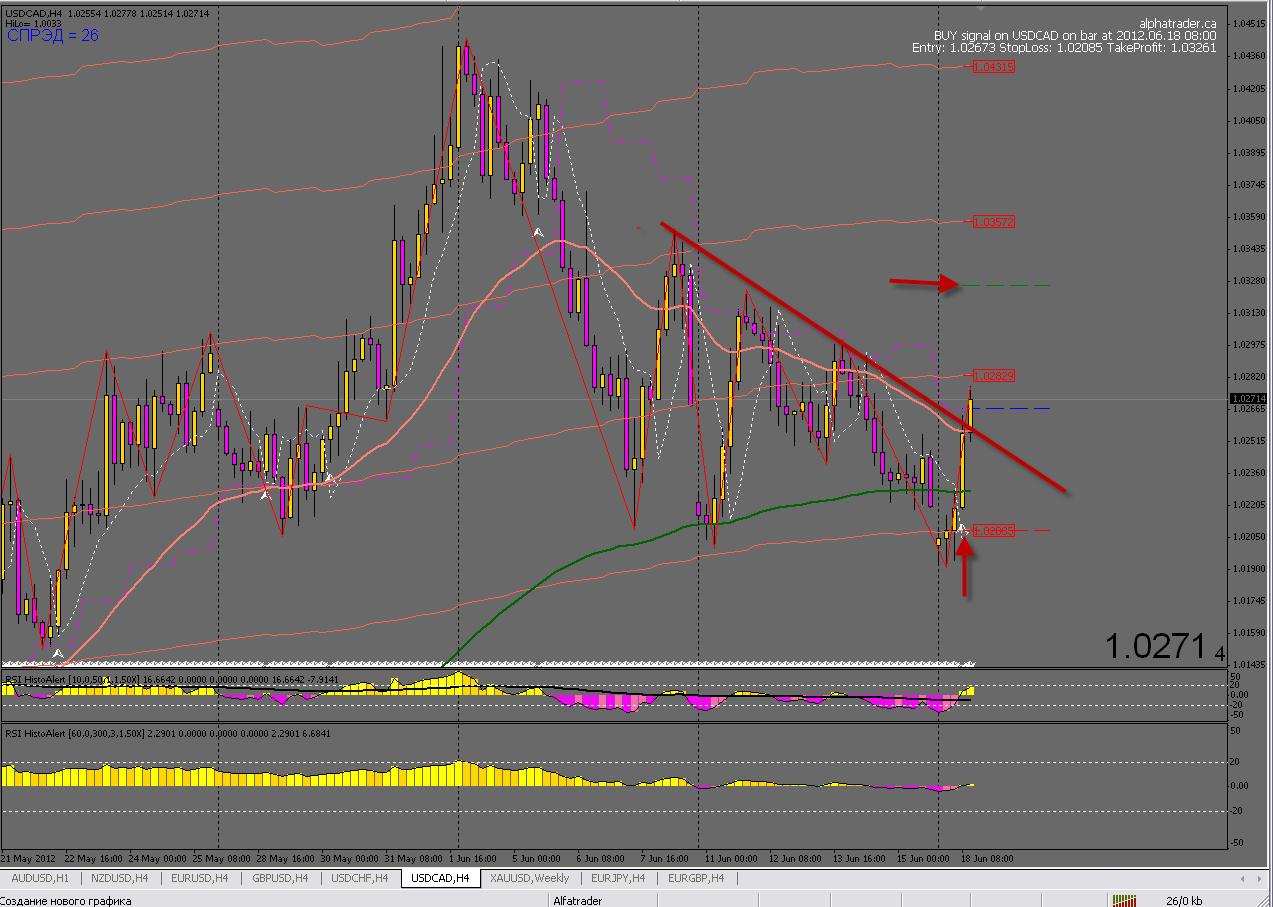This screenshot has height=907, width=1273.
Task: Click the 1.04515 value on the price scale
Action: pyautogui.click(x=1248, y=24)
